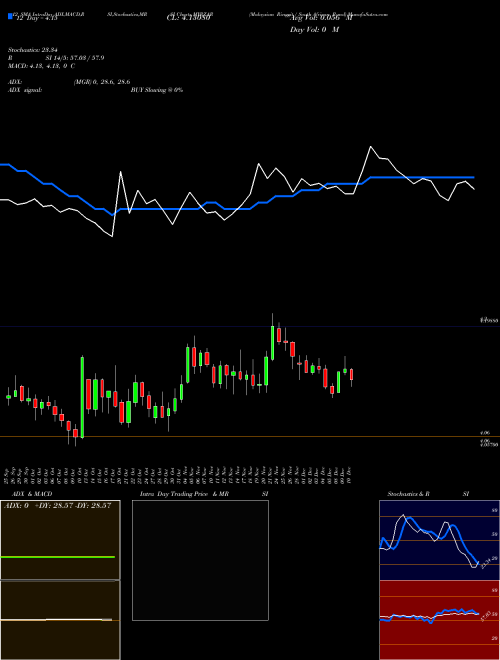The image size is (500, 660).
Task: Select the '12 Day = 4.13' label
Action: [x=36, y=19]
